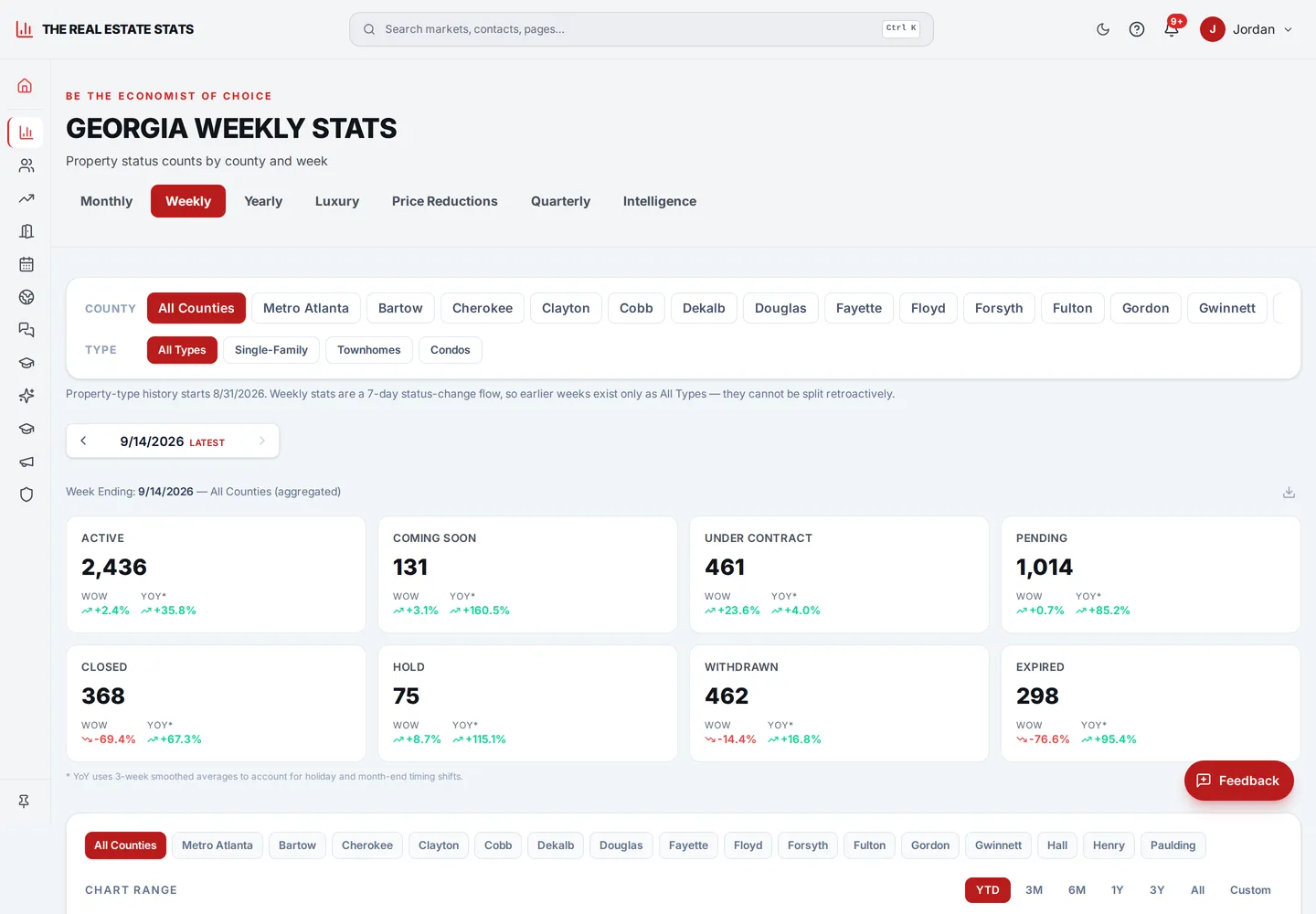Open the megaphone icon in sidebar

26,462
